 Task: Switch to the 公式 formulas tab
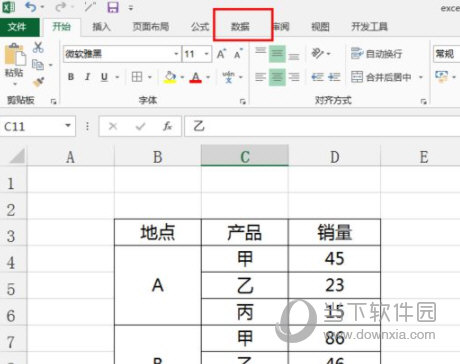200,27
